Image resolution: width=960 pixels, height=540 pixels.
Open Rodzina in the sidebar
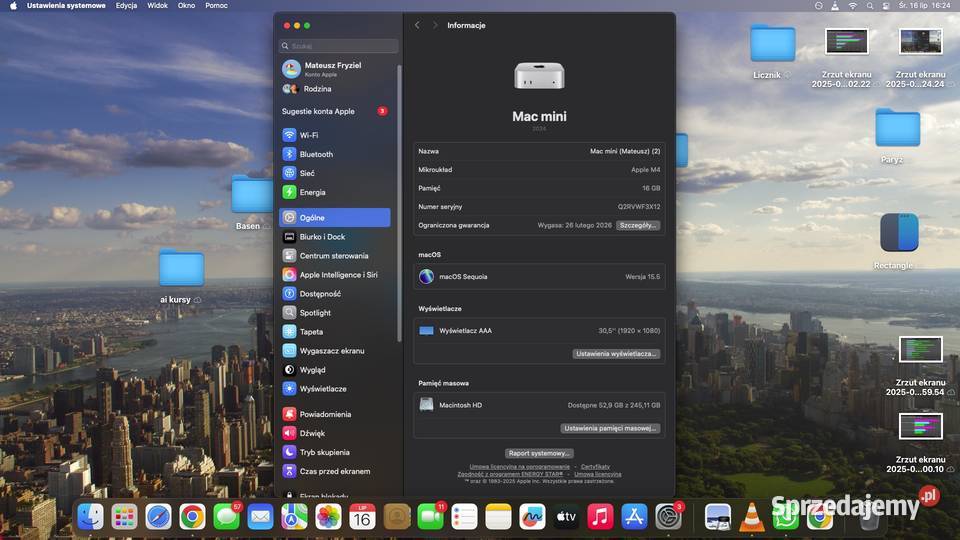point(334,89)
